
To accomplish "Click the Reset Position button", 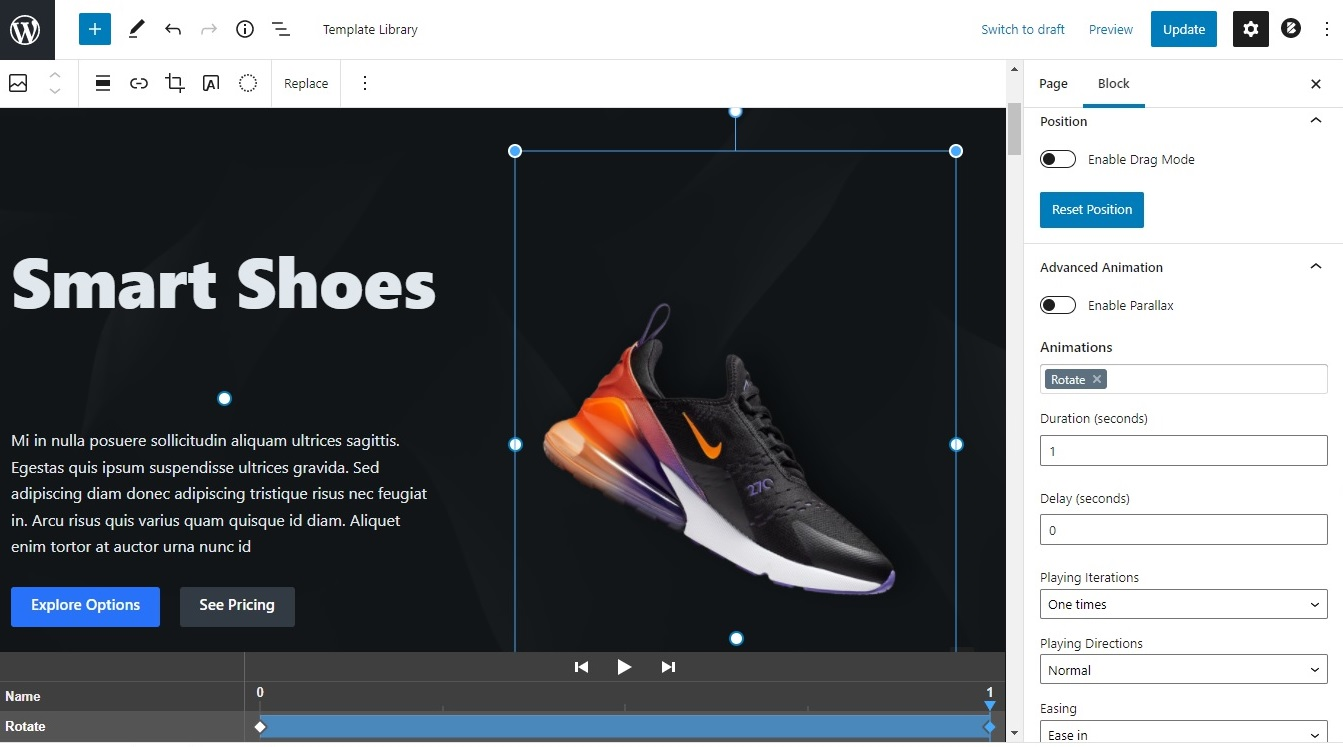I will 1091,210.
